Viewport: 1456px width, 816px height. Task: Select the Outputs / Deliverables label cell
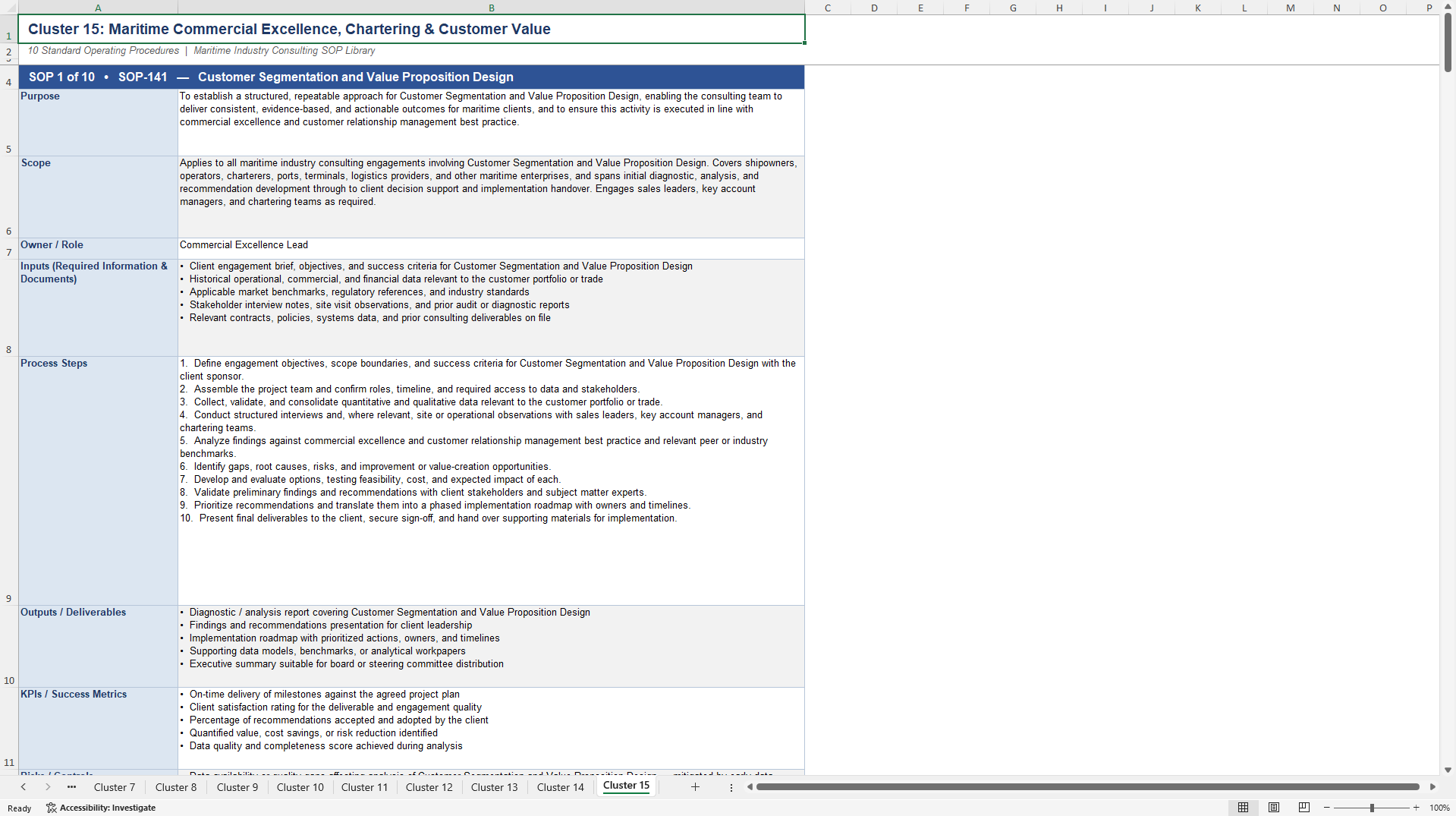pyautogui.click(x=98, y=646)
